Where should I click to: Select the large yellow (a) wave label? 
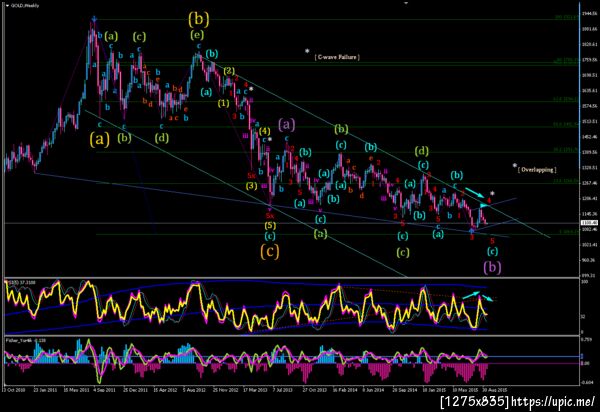[x=99, y=139]
